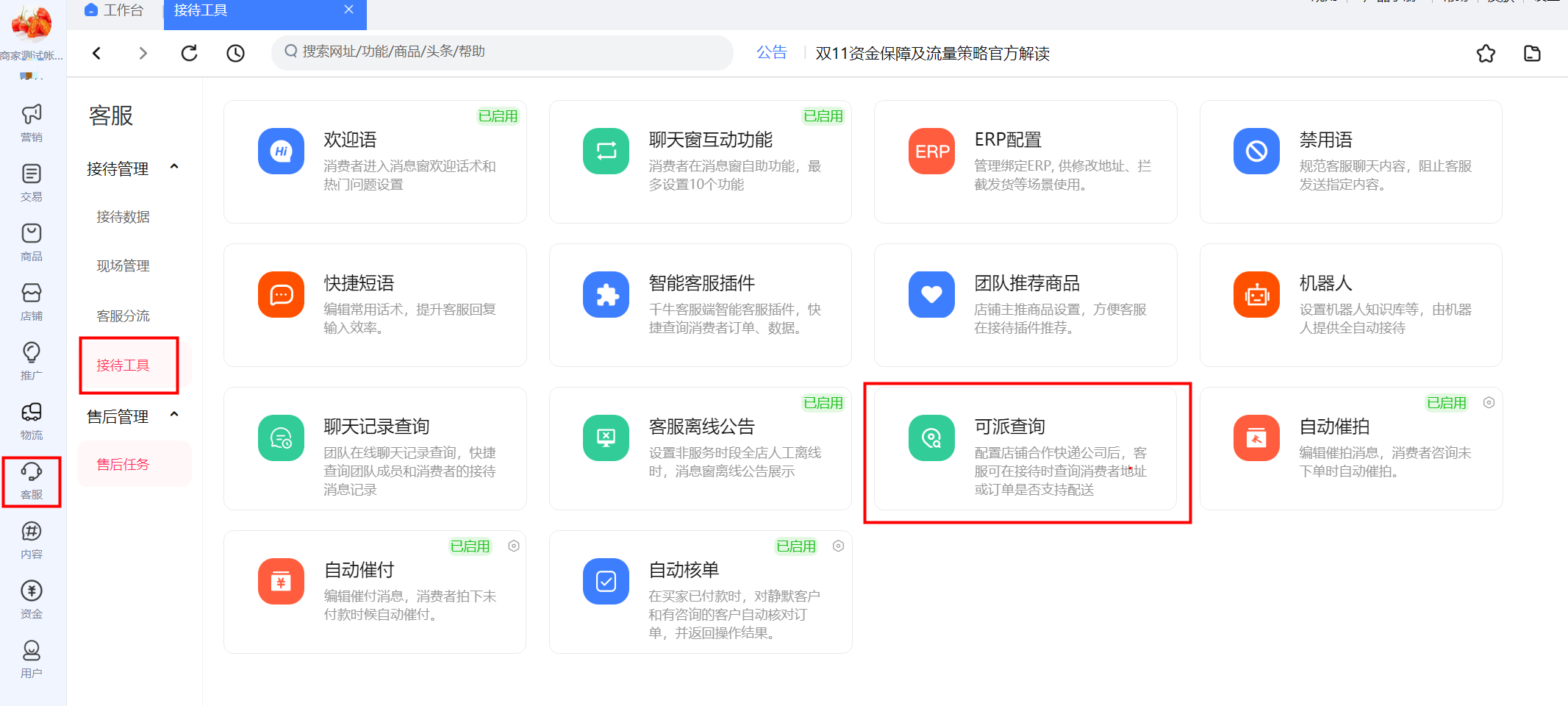Open the 自动核单 card title
The width and height of the screenshot is (1568, 706).
684,570
